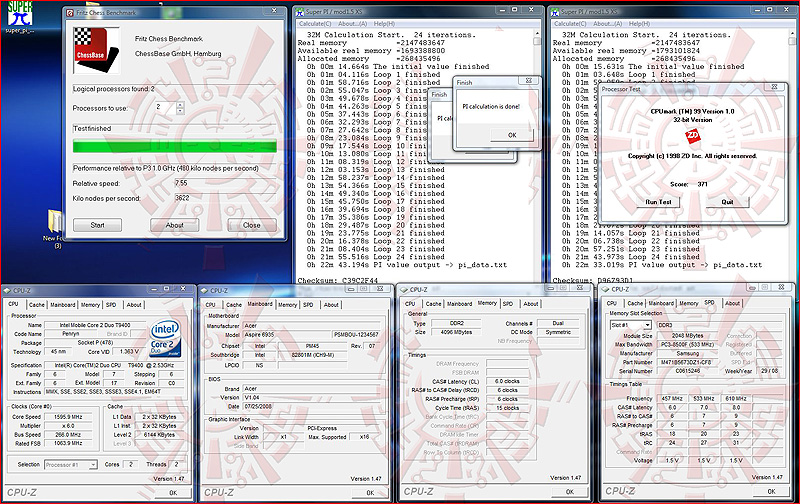Open About menu in right Super PI window

pos(608,23)
